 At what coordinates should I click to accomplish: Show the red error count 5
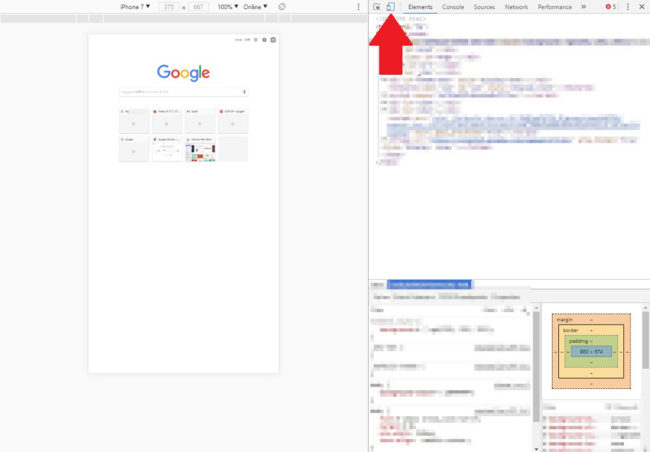[x=611, y=7]
